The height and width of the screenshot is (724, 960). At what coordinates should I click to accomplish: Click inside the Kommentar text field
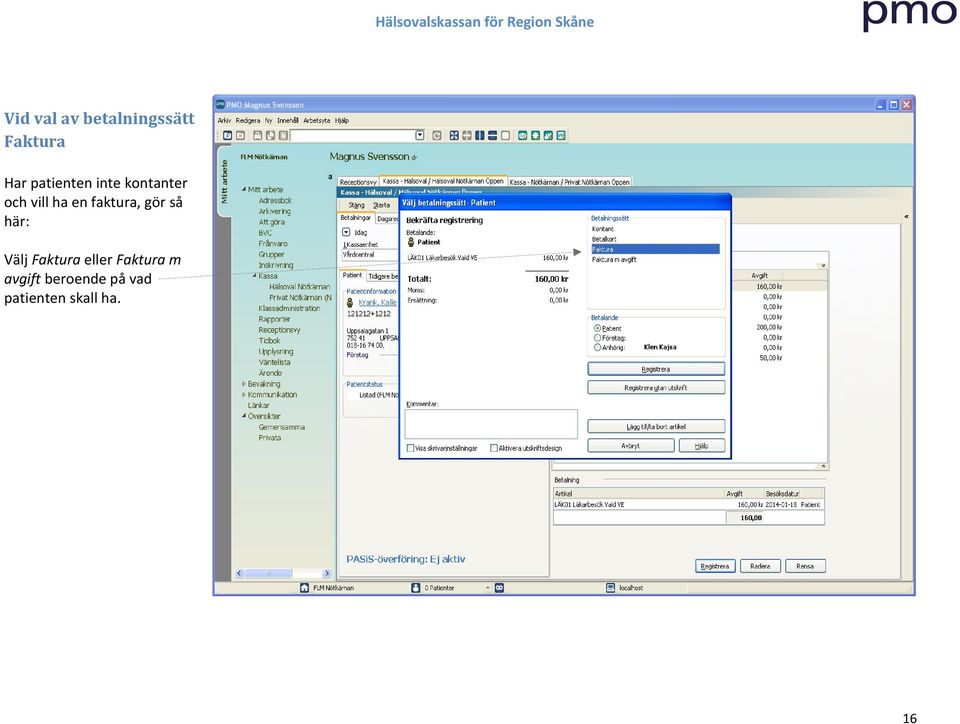(x=491, y=424)
